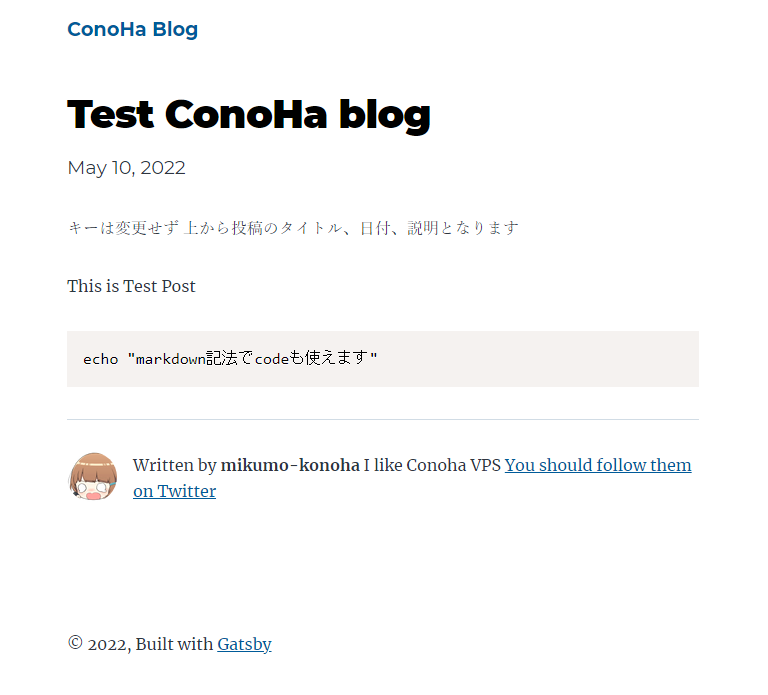This screenshot has height=695, width=768.
Task: Click the quoted markdown string in code
Action: coord(253,358)
